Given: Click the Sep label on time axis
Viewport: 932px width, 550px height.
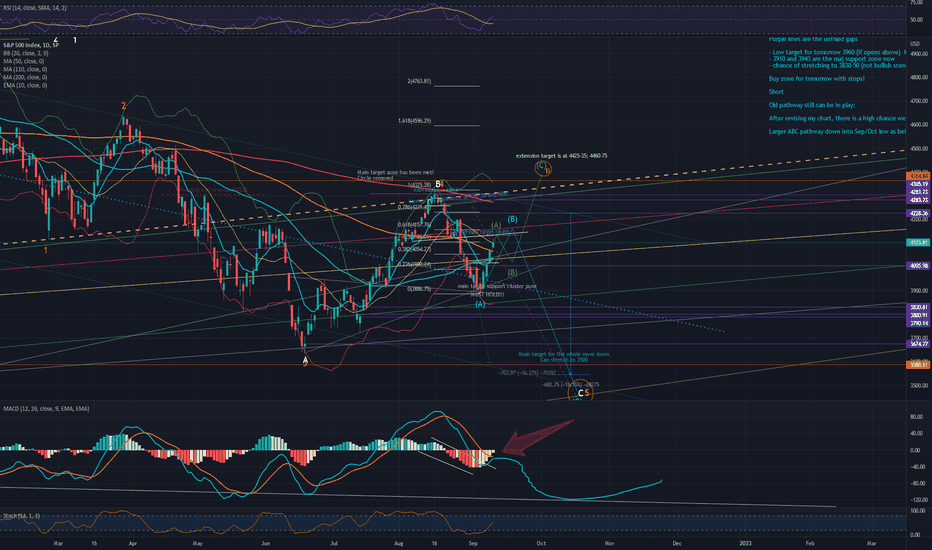Looking at the screenshot, I should click(473, 543).
